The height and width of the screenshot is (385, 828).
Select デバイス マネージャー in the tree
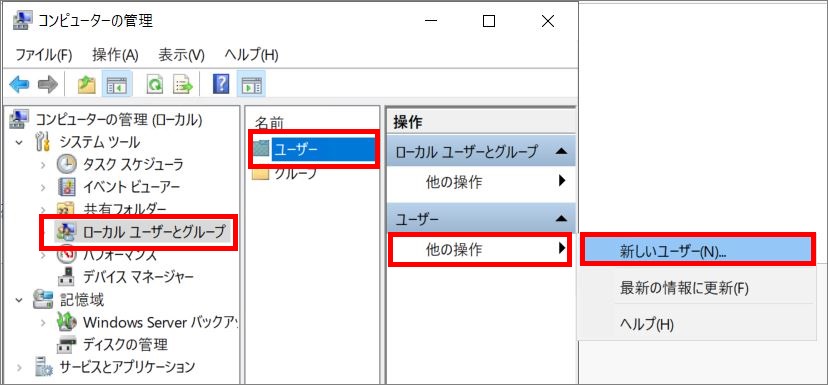[138, 276]
